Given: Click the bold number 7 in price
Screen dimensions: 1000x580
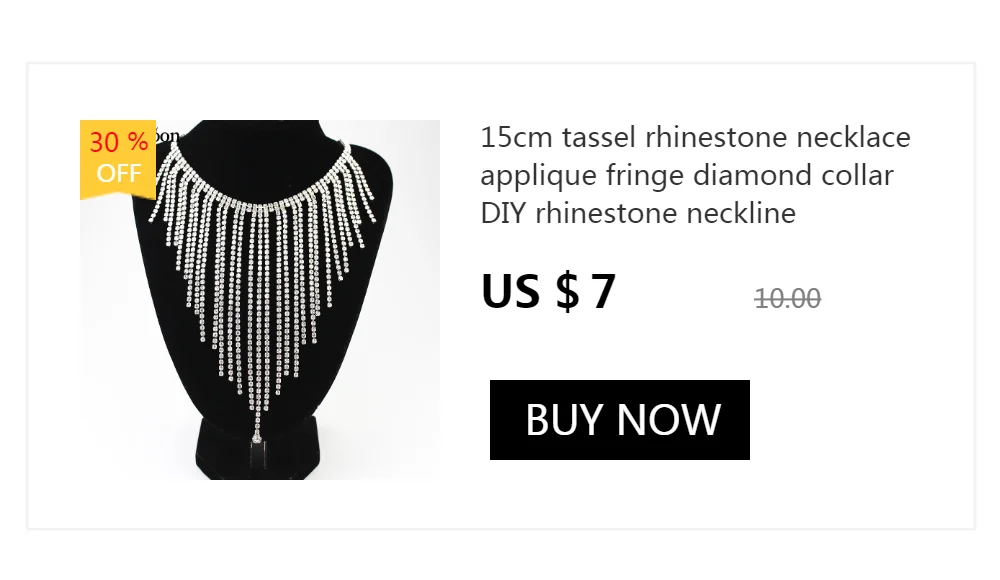Looking at the screenshot, I should click(x=603, y=291).
